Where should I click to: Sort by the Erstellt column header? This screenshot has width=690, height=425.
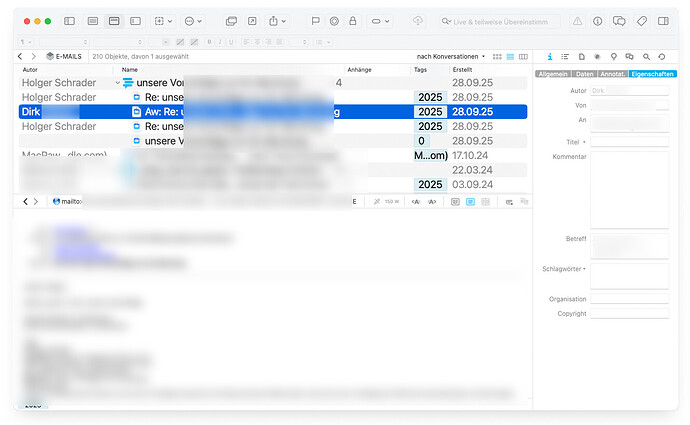[x=463, y=70]
